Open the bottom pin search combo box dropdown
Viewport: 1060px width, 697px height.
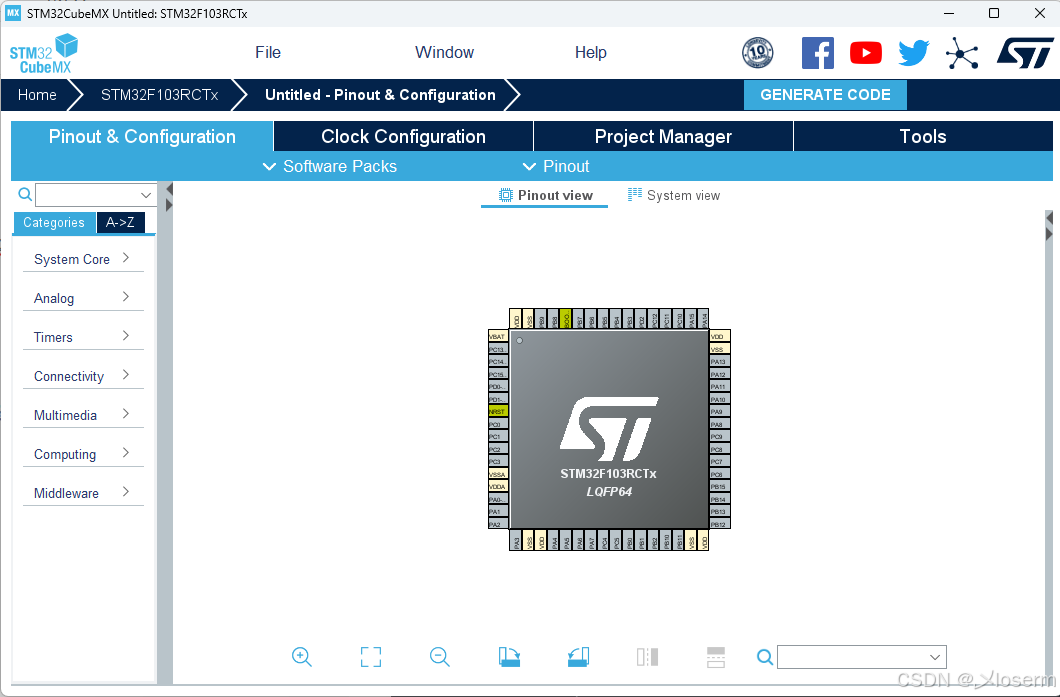tap(935, 656)
